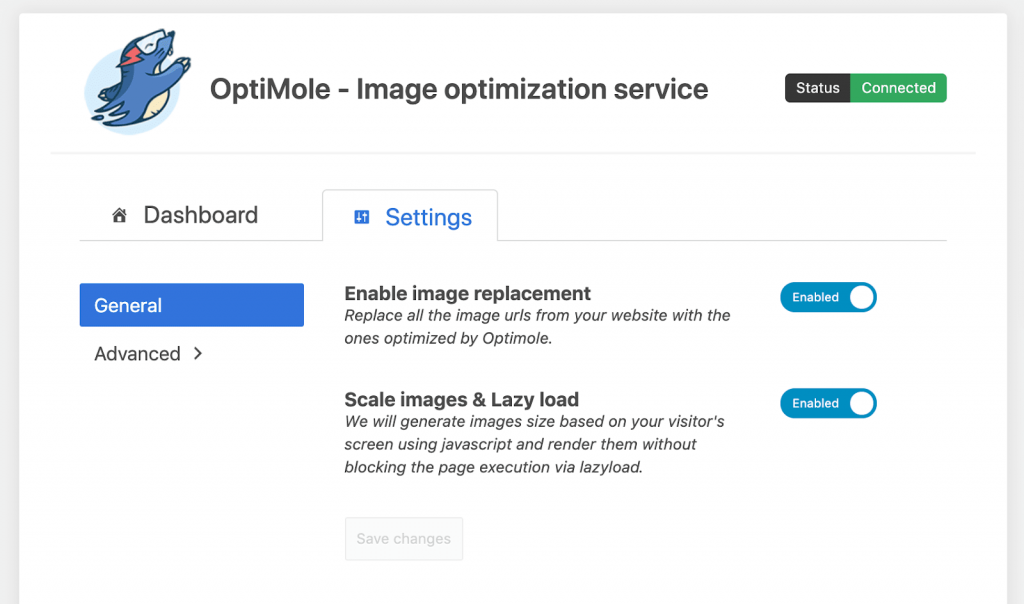Select the General settings section
The width and height of the screenshot is (1024, 604).
(191, 305)
